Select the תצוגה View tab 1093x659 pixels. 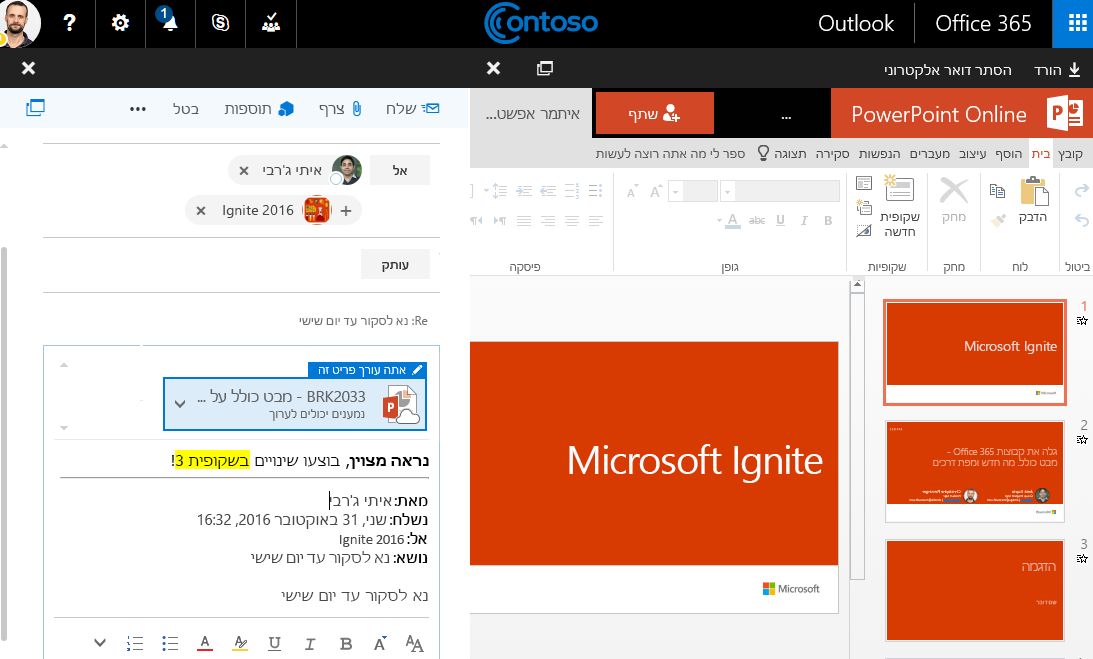pos(790,153)
